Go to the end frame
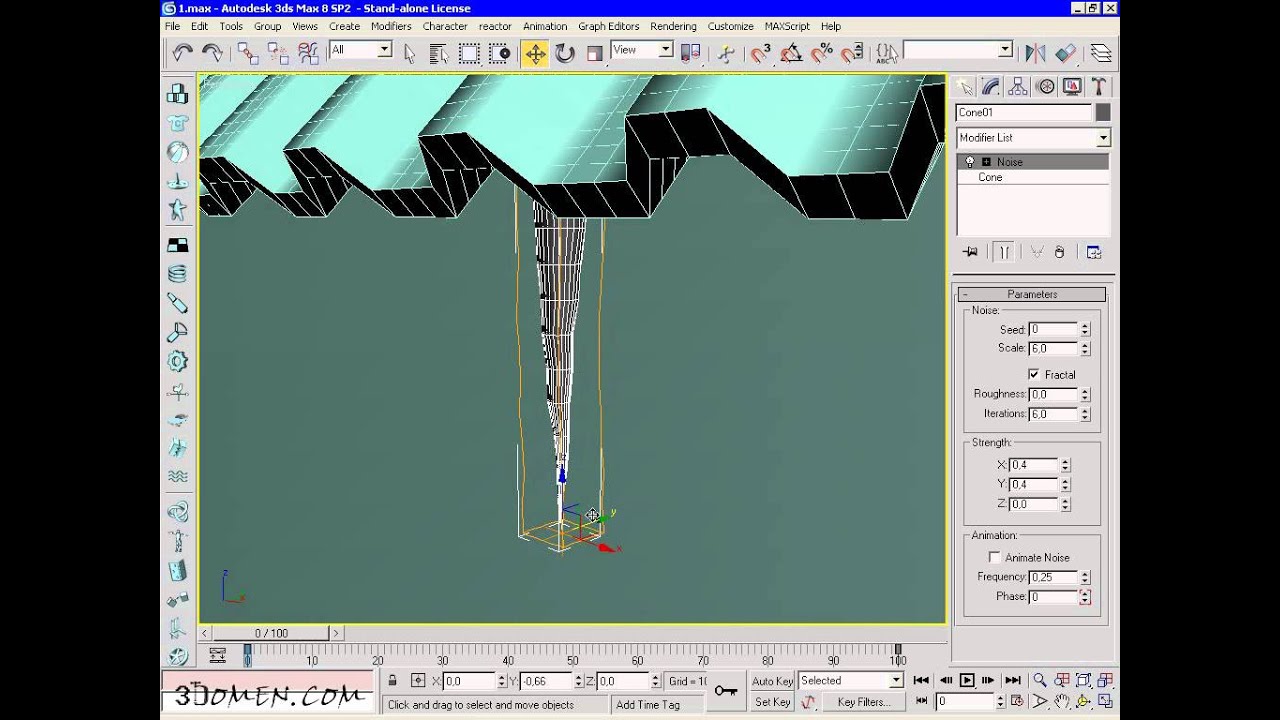The image size is (1280, 720). click(1012, 680)
